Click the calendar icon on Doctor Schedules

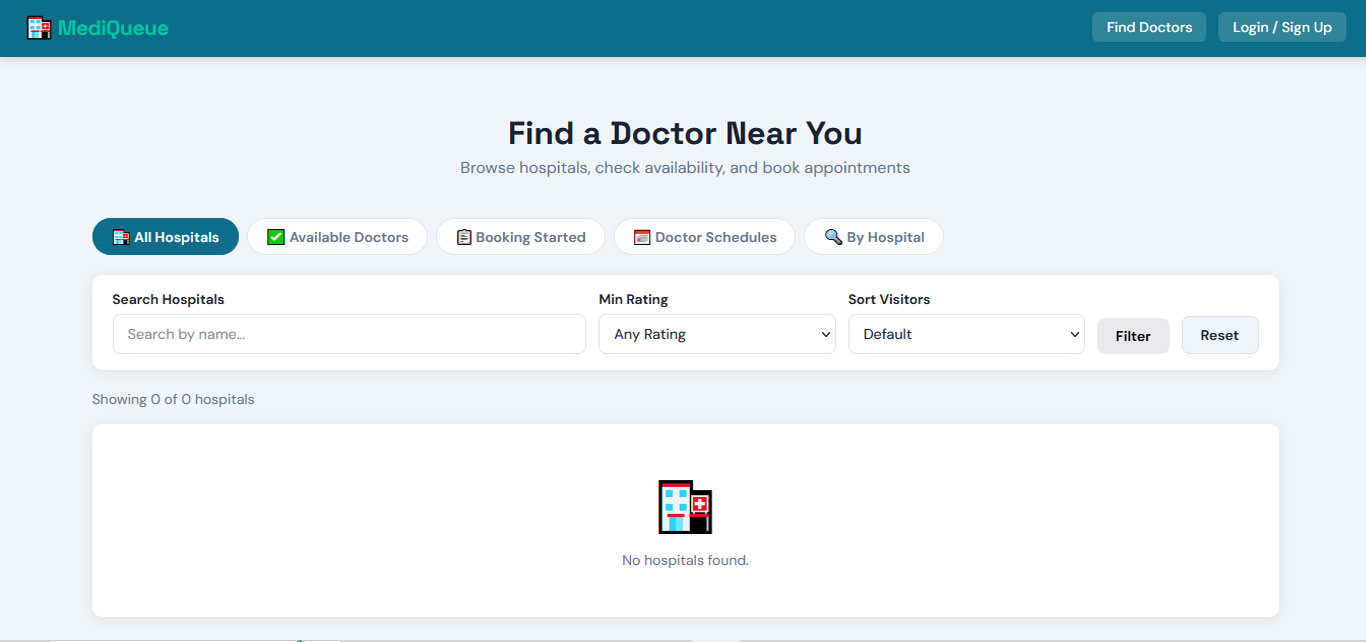click(642, 237)
